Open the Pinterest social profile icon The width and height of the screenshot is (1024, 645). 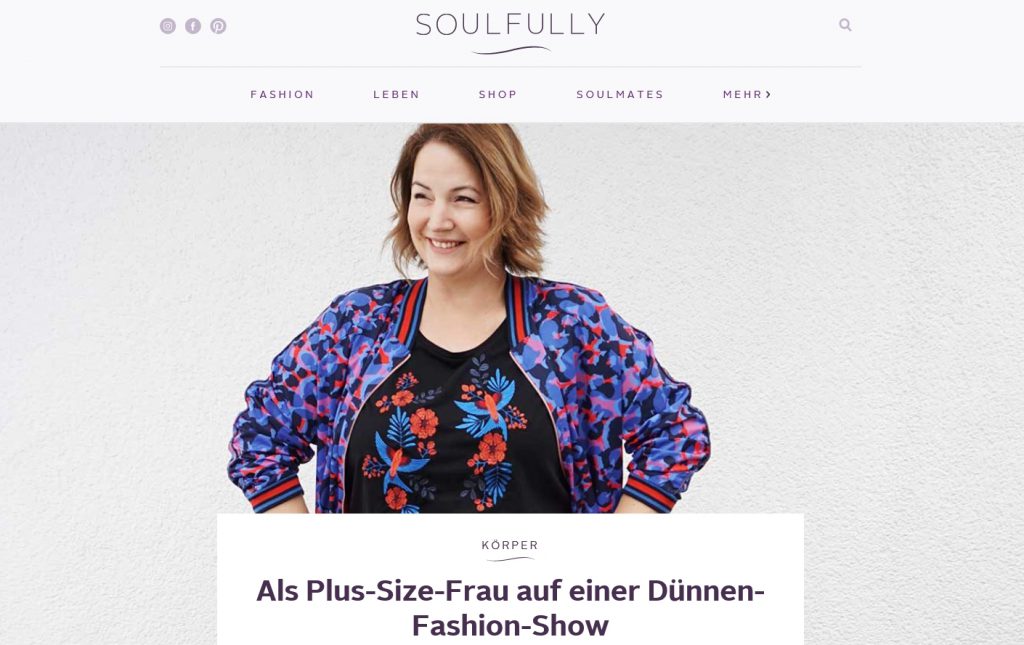218,26
